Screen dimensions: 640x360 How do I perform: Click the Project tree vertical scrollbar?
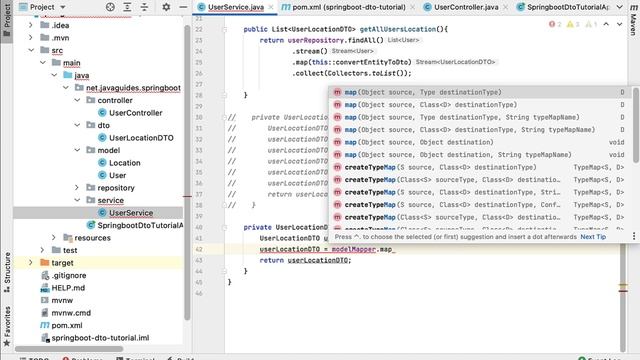(187, 173)
